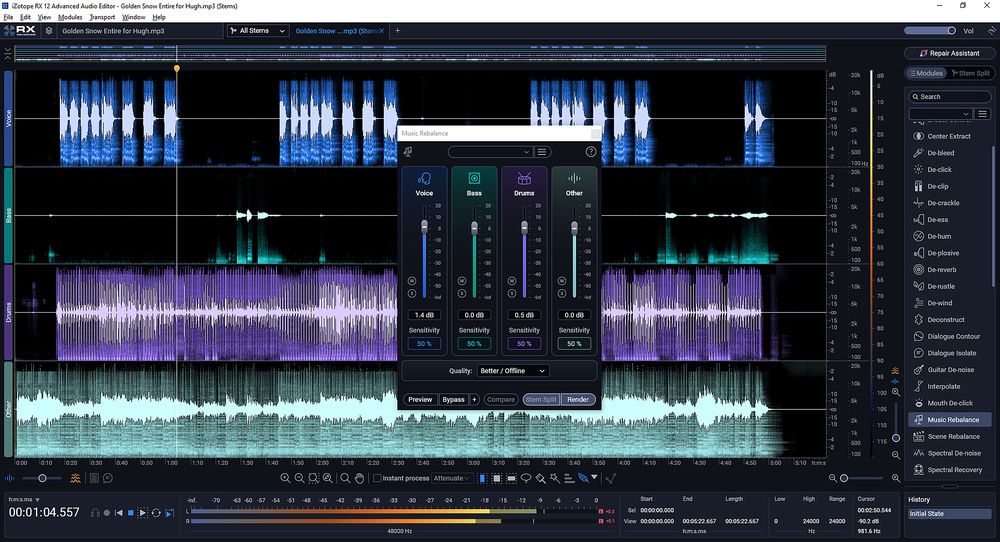This screenshot has height=542, width=1000.
Task: Click the Stem Split button in Music Rebalance
Action: click(541, 399)
